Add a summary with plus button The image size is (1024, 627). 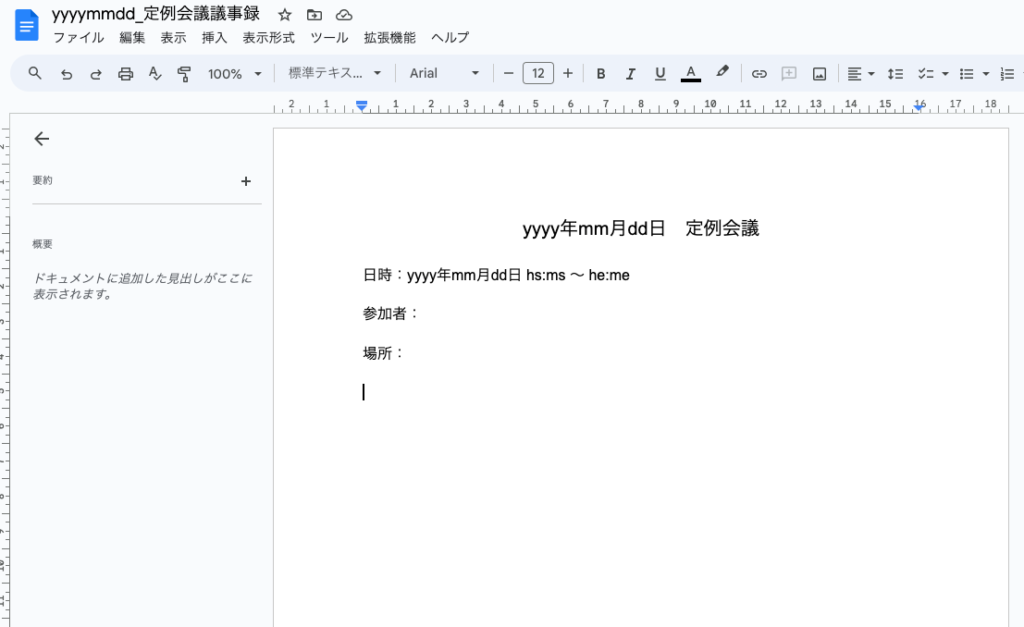click(x=246, y=181)
